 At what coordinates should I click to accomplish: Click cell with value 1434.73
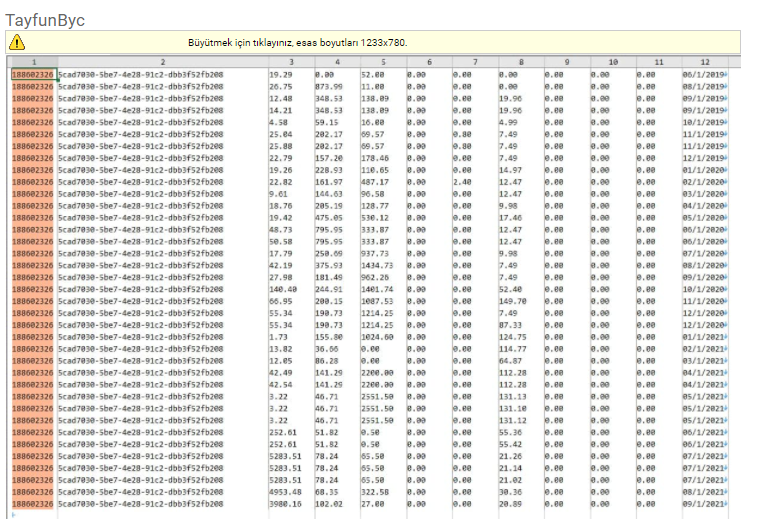[377, 265]
